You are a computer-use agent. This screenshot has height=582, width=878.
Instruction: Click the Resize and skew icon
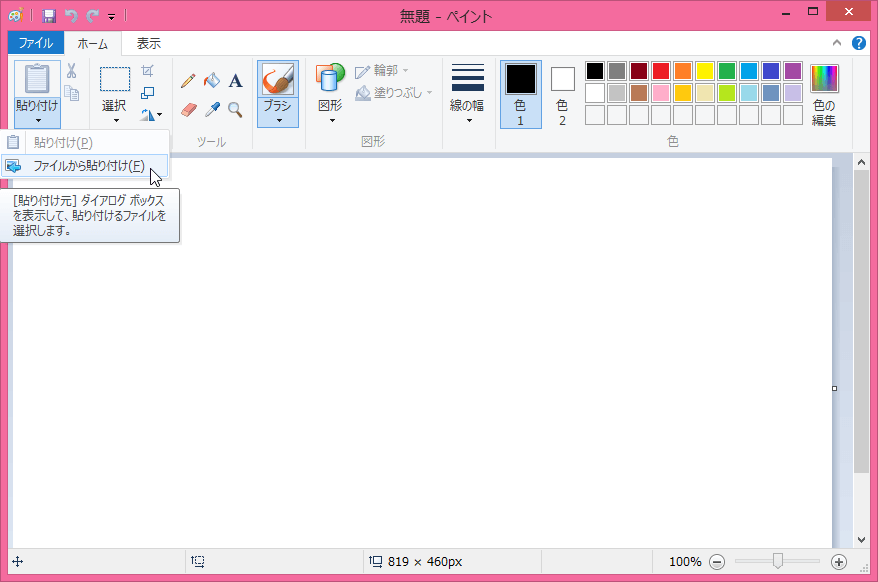coord(147,92)
